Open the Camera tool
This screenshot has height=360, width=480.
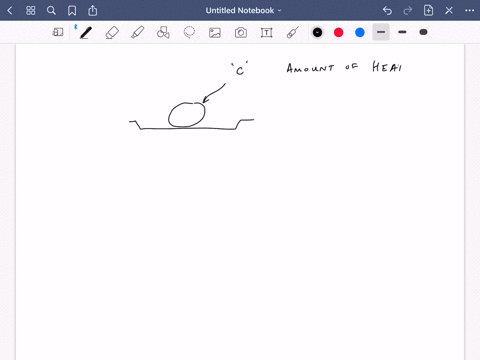click(241, 33)
